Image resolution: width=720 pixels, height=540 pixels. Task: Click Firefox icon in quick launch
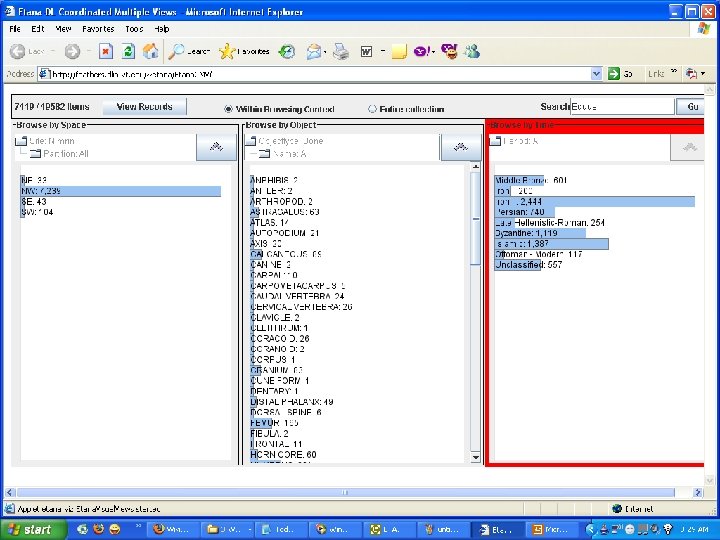click(98, 529)
